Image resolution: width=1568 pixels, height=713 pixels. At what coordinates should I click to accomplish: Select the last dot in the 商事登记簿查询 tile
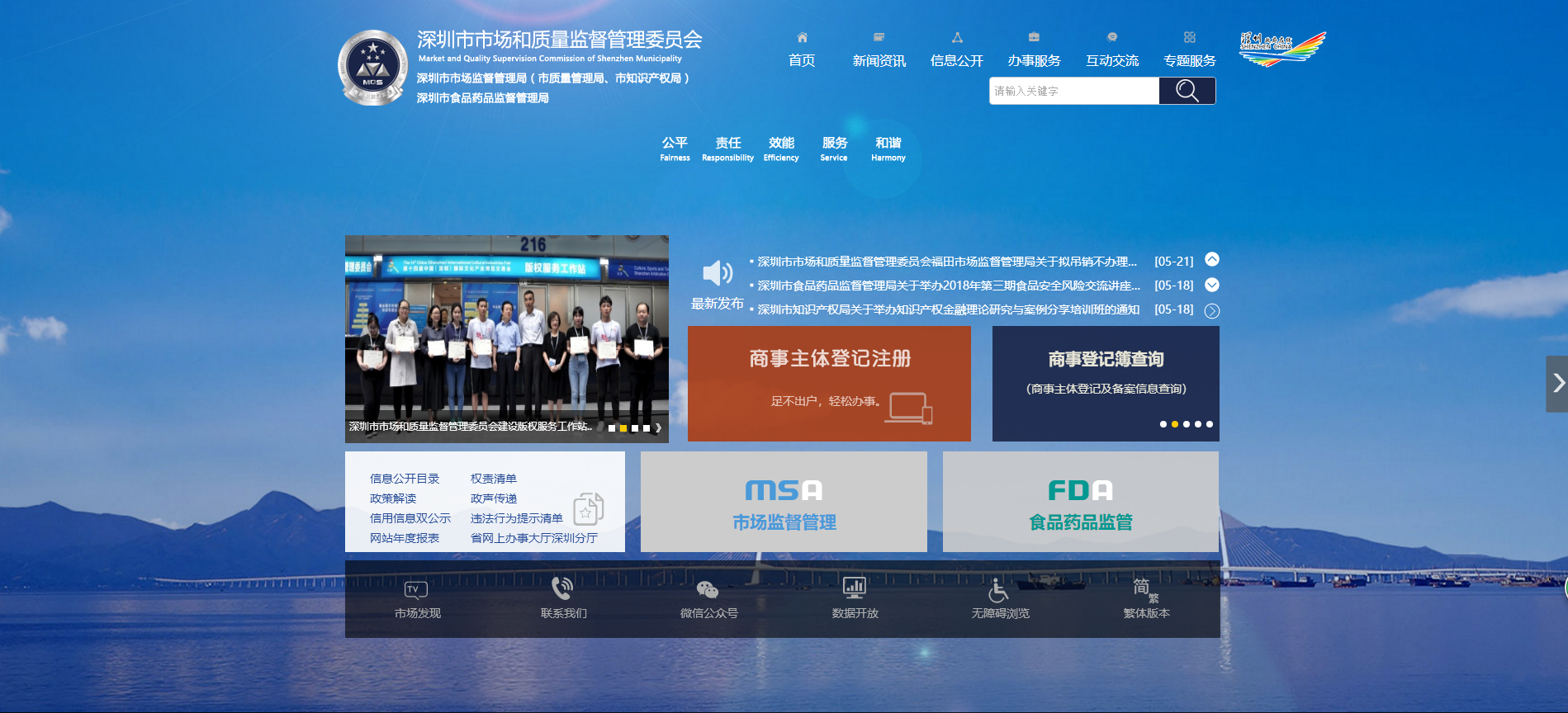click(1210, 424)
